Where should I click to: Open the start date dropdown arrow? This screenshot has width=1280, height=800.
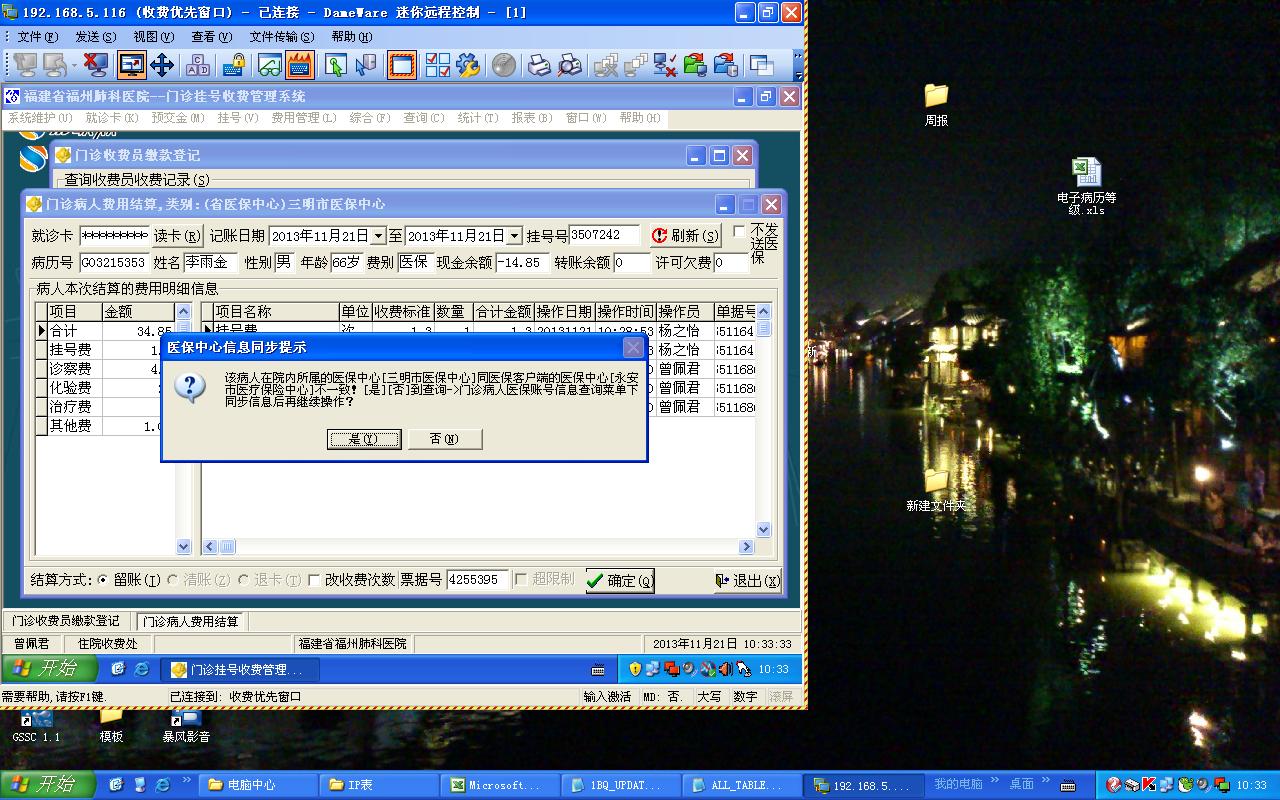pyautogui.click(x=378, y=236)
